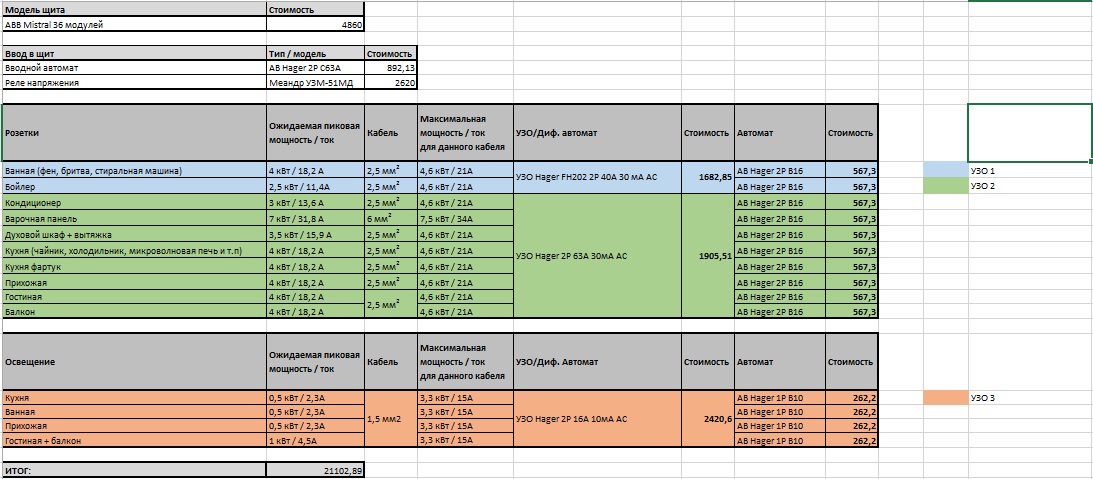This screenshot has width=1093, height=479.
Task: Select the green legend color cell
Action: pyautogui.click(x=945, y=187)
